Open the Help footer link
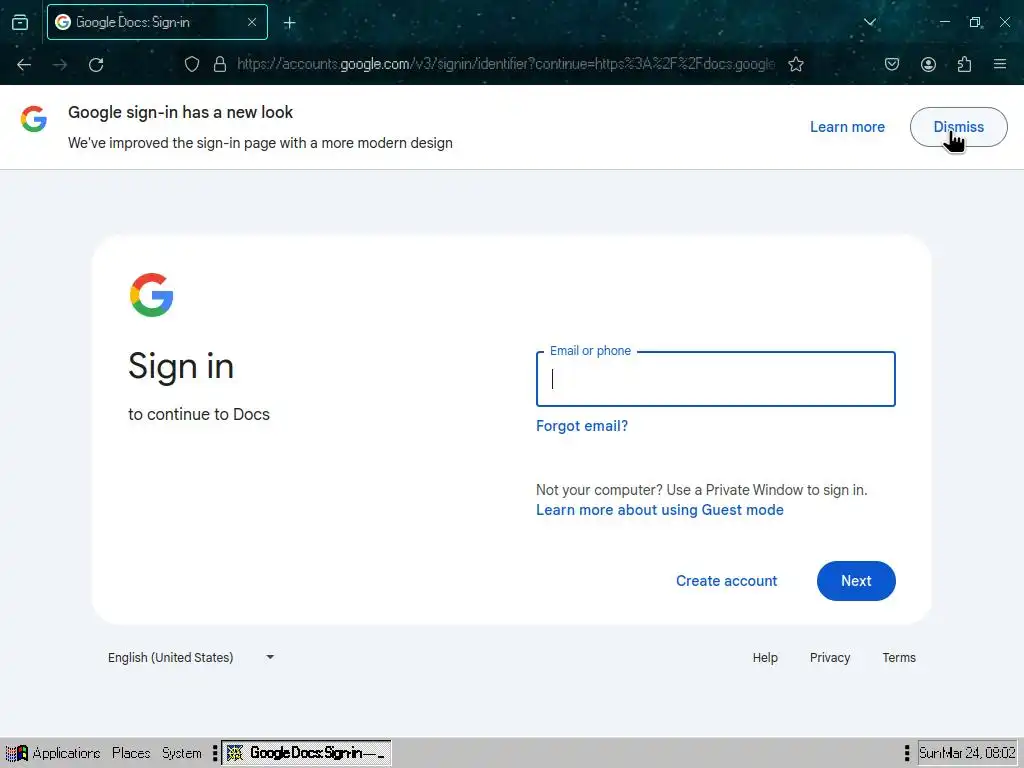The image size is (1024, 768). 765,658
